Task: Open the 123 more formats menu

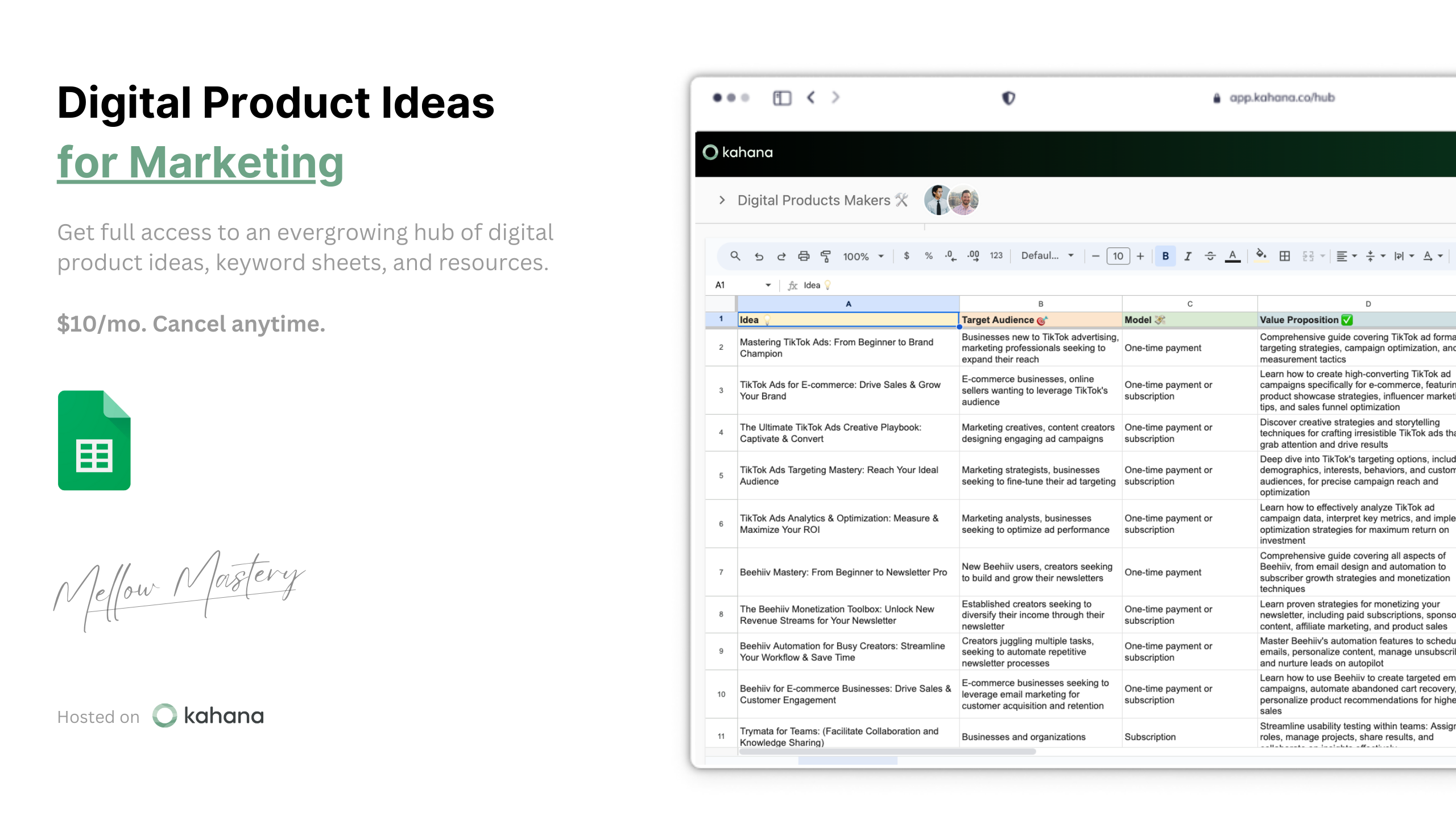Action: [996, 256]
